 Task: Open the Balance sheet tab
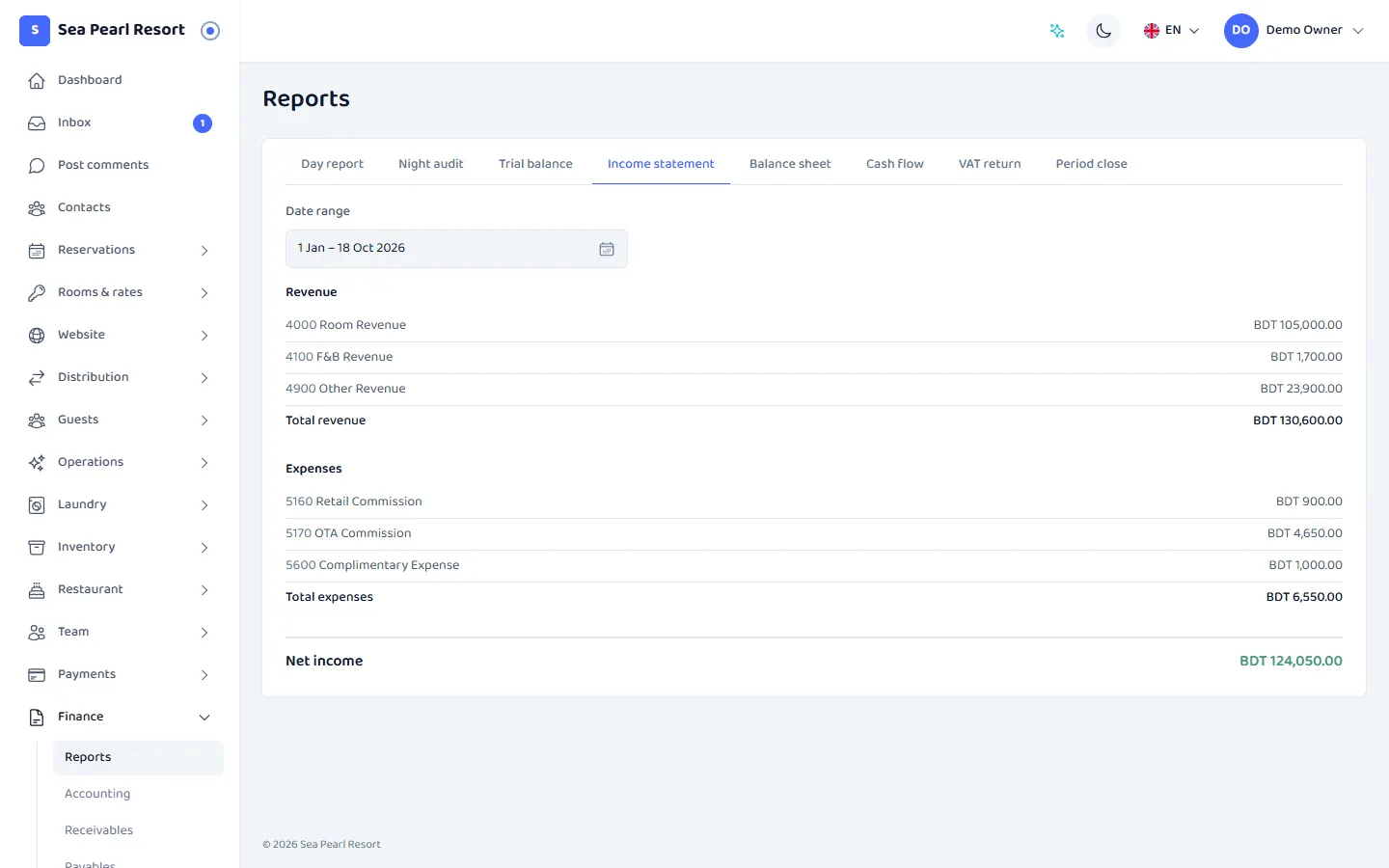click(x=790, y=164)
